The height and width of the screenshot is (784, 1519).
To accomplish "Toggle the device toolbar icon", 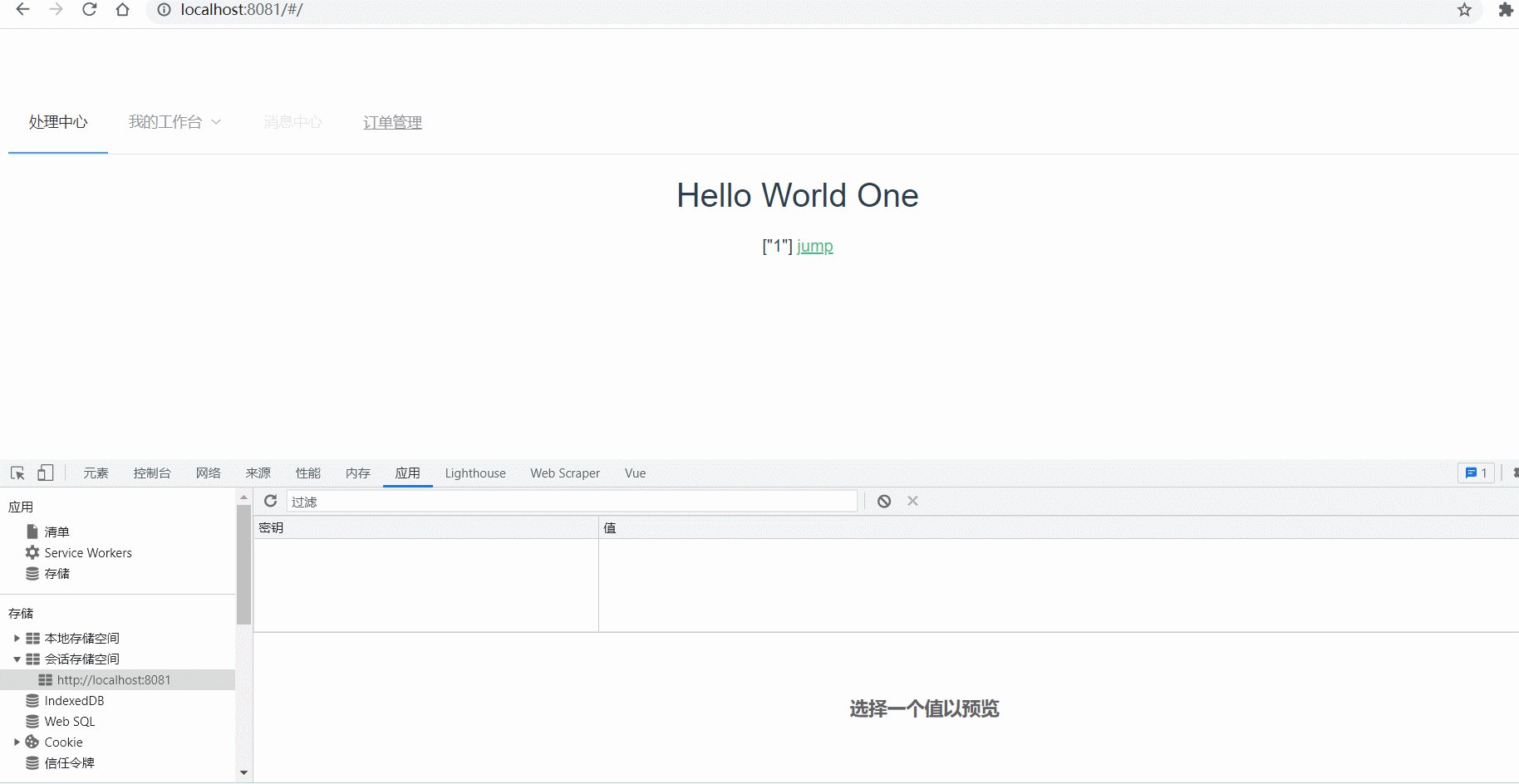I will point(46,473).
